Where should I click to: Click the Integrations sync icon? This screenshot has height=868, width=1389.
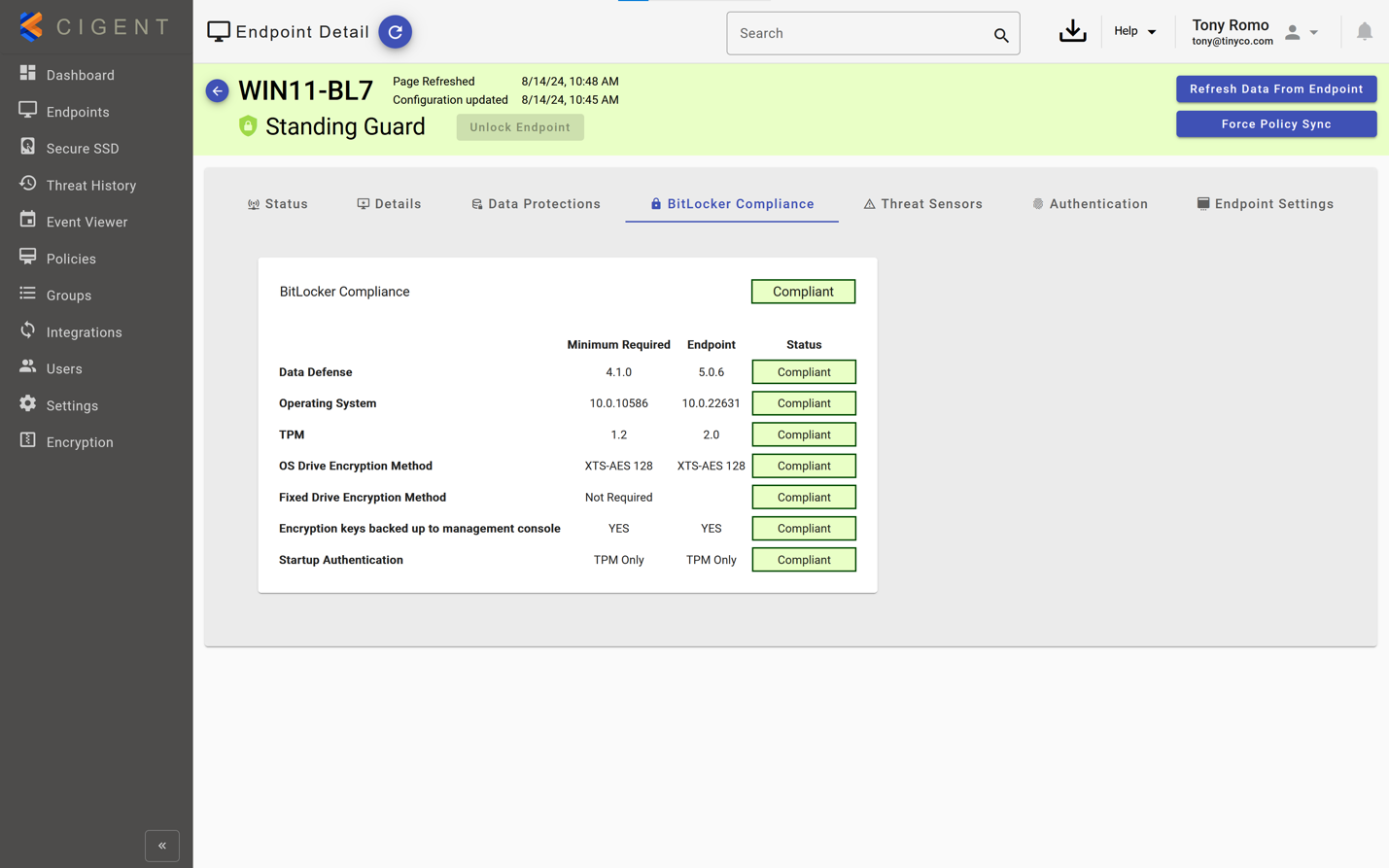pyautogui.click(x=27, y=330)
